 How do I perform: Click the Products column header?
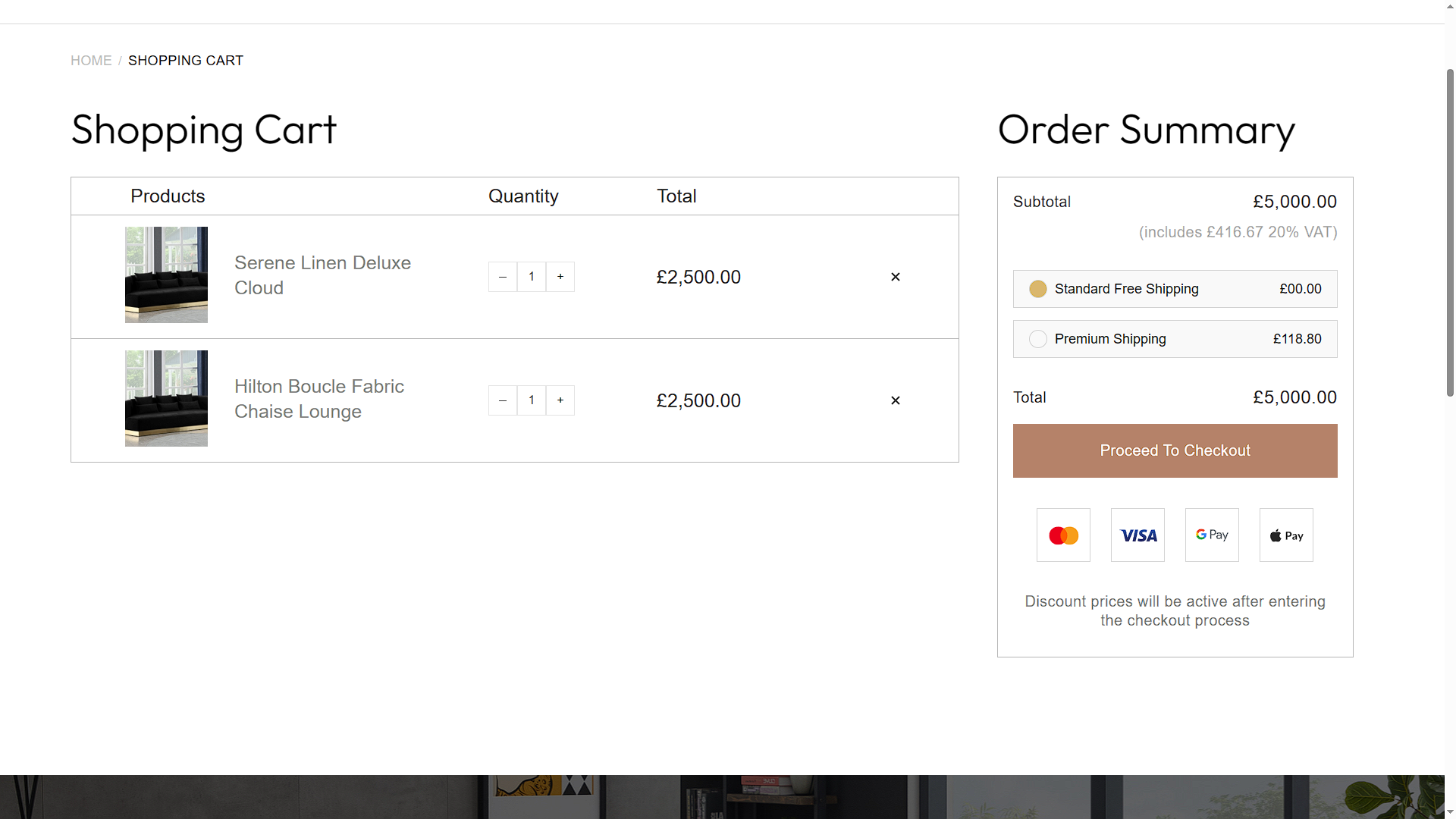[x=168, y=196]
